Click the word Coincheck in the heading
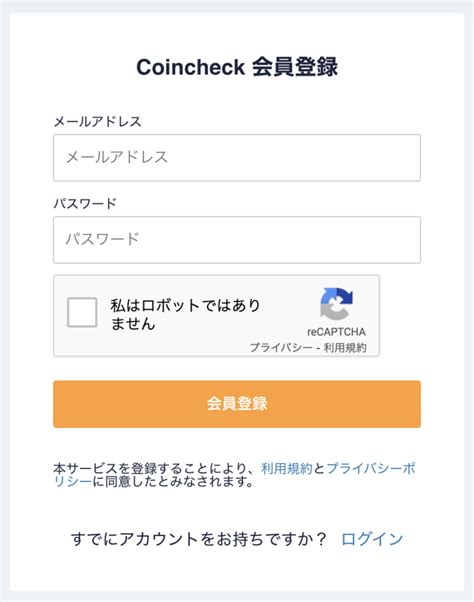 (190, 67)
